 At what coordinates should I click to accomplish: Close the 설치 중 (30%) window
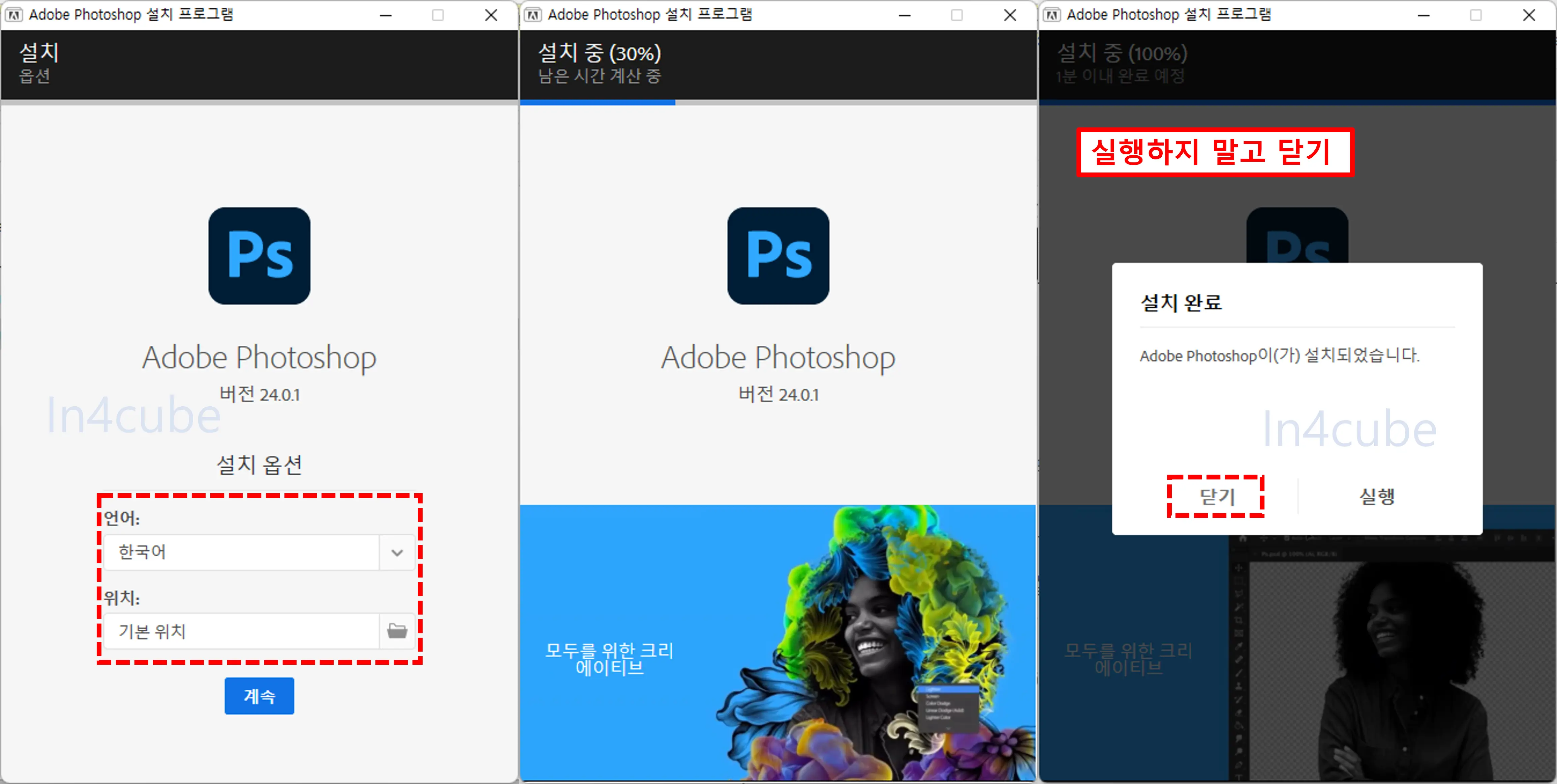[1009, 15]
